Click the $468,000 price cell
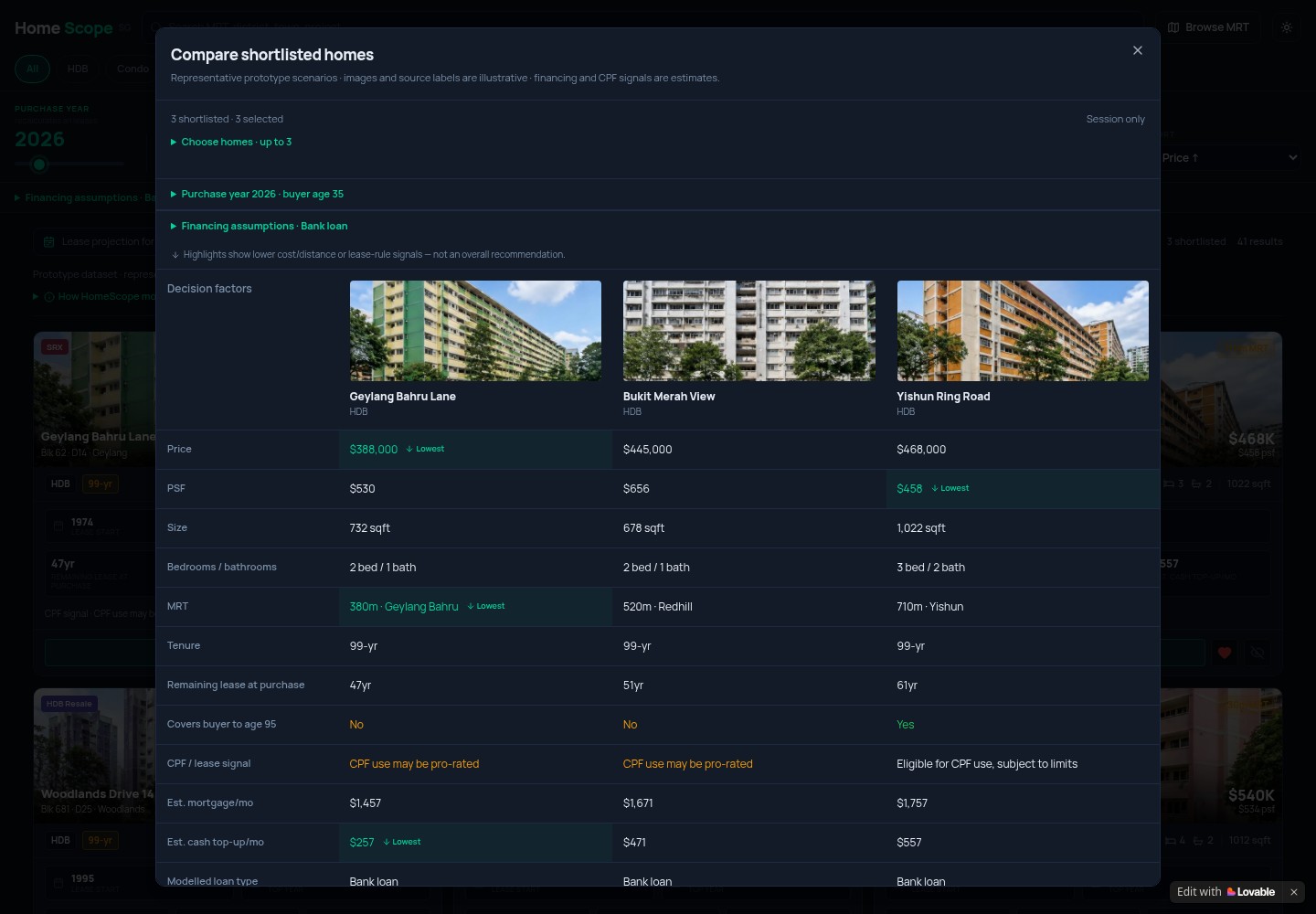The height and width of the screenshot is (914, 1316). [x=1023, y=450]
